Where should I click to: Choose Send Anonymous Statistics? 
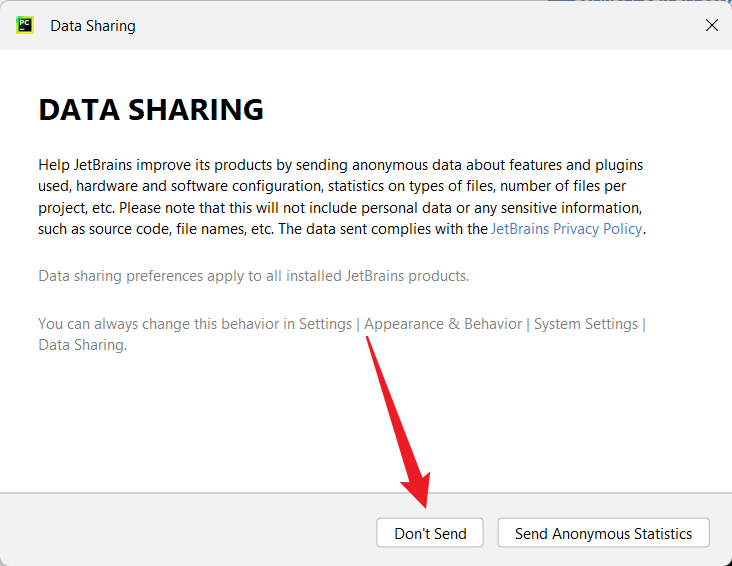coord(603,533)
